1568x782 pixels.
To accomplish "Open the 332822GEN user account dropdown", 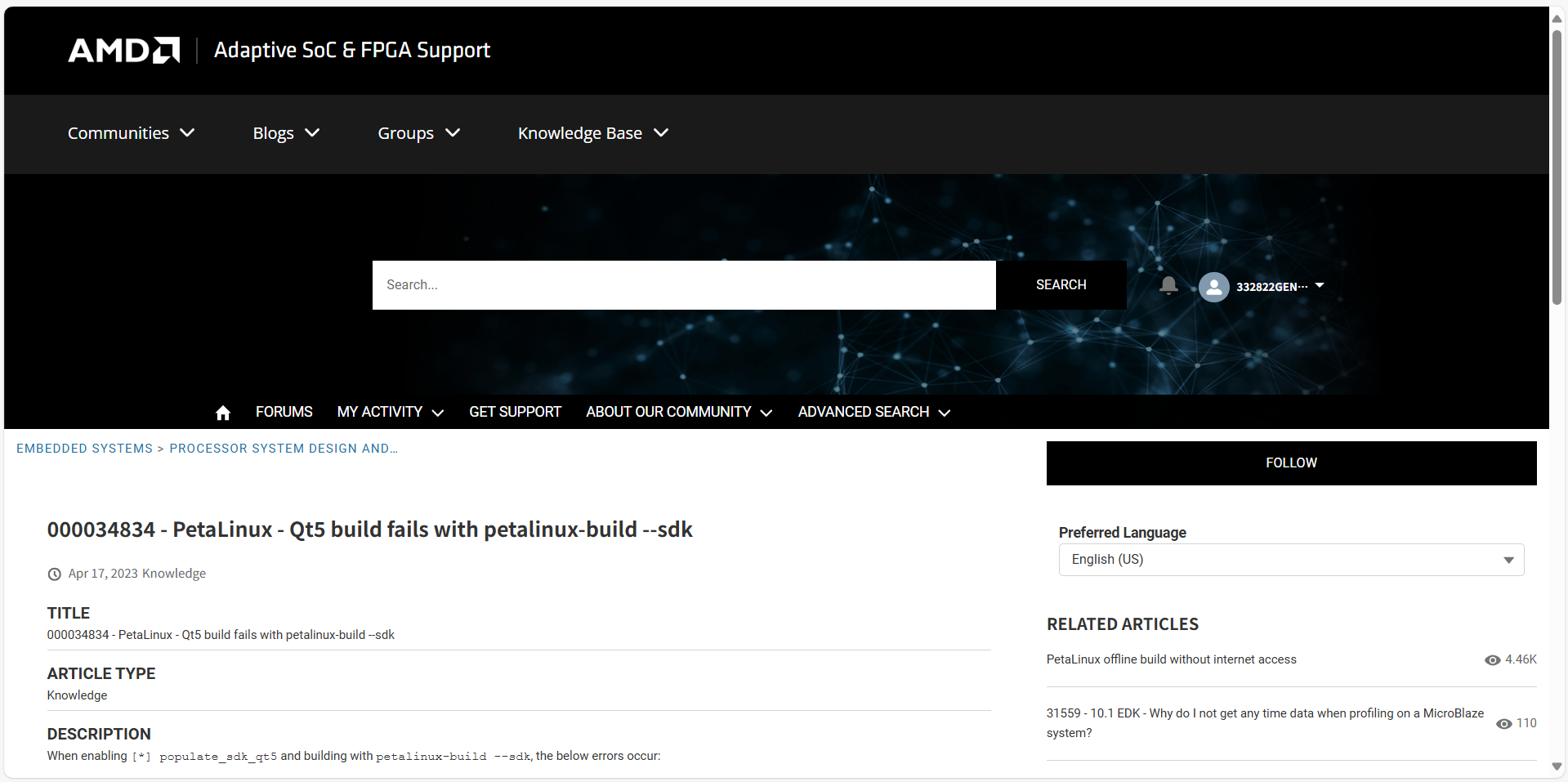I will coord(1280,287).
